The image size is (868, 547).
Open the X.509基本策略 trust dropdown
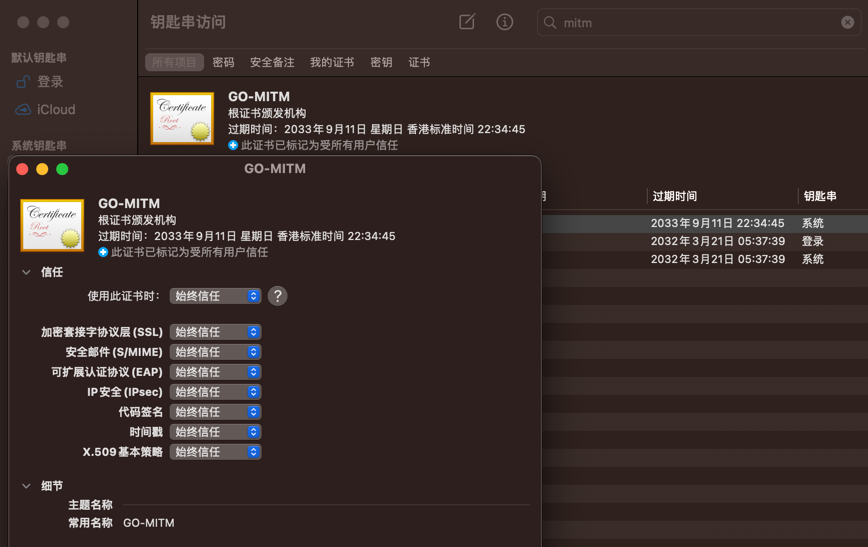215,452
